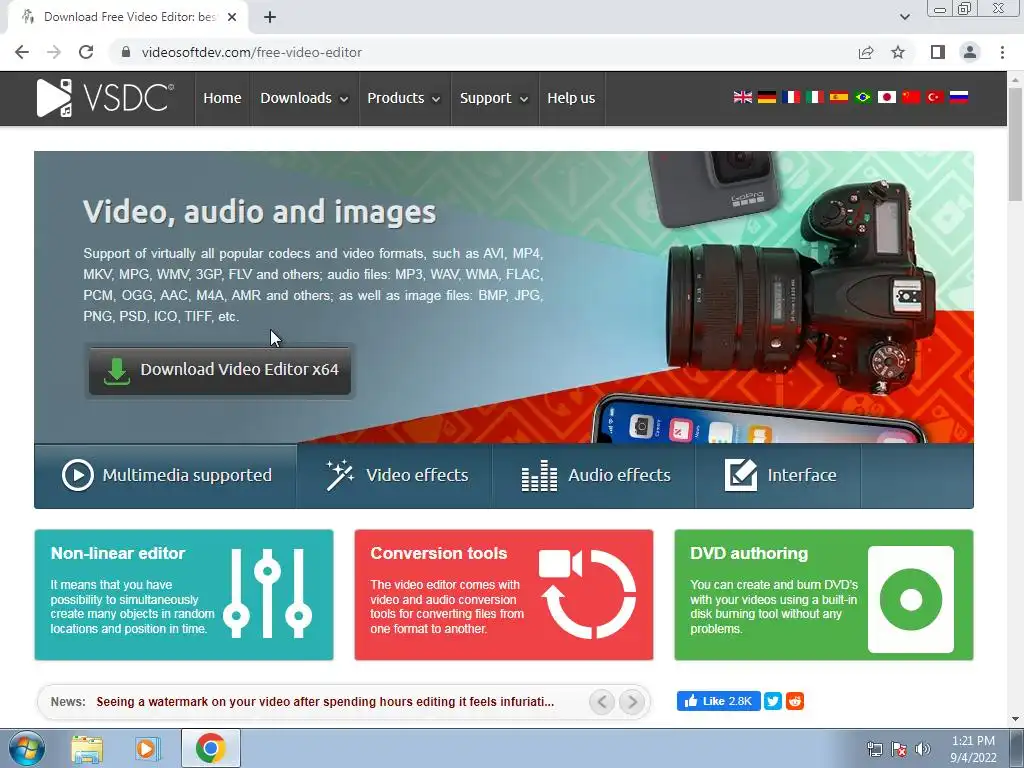Screen dimensions: 1024x768
Task: Click the Facebook Like 2.8K button
Action: point(718,701)
